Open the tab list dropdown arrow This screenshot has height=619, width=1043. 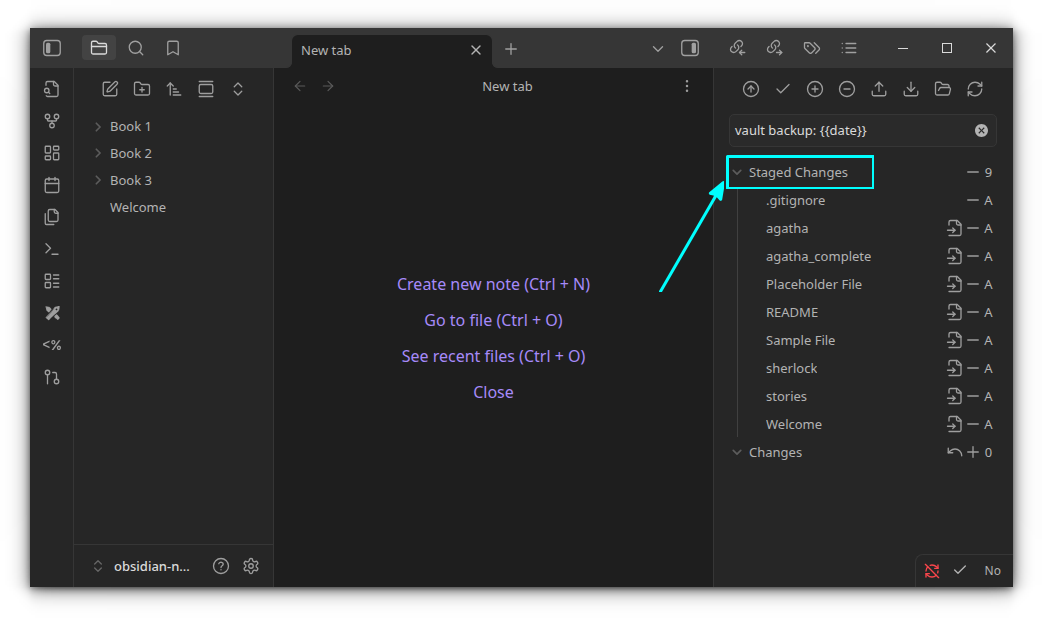[657, 49]
